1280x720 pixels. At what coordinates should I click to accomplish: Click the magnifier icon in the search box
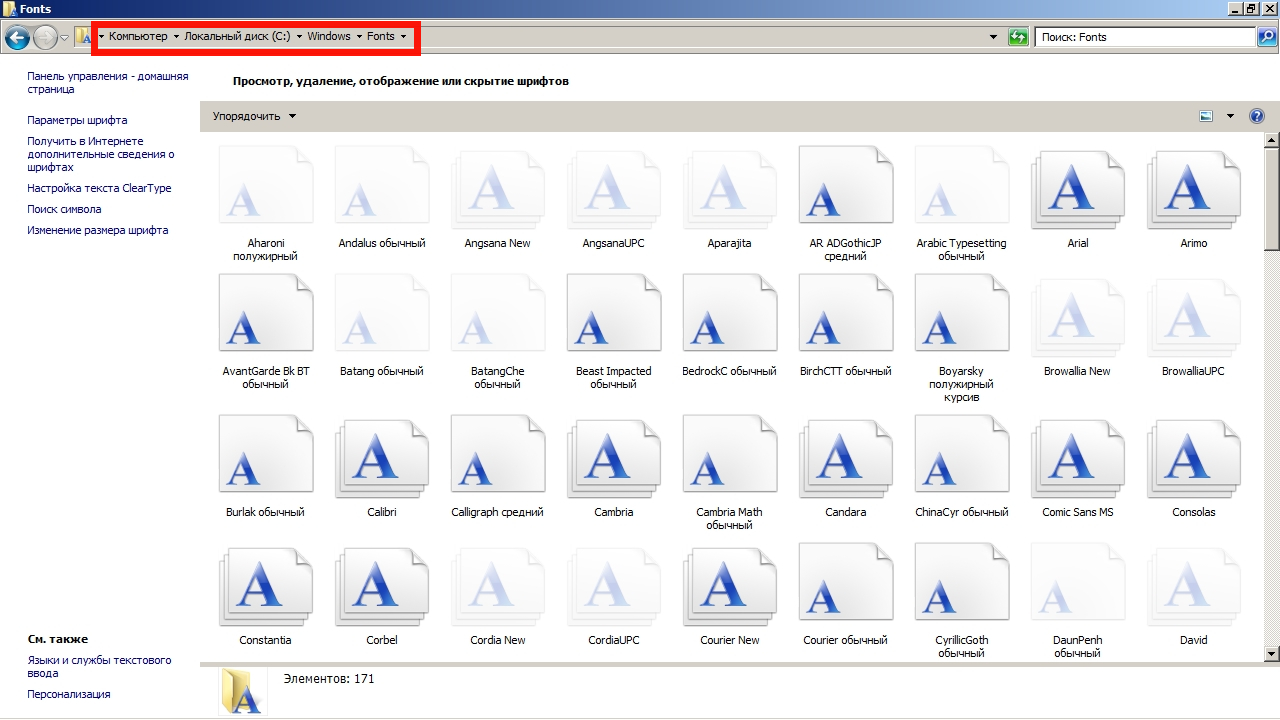tap(1266, 37)
